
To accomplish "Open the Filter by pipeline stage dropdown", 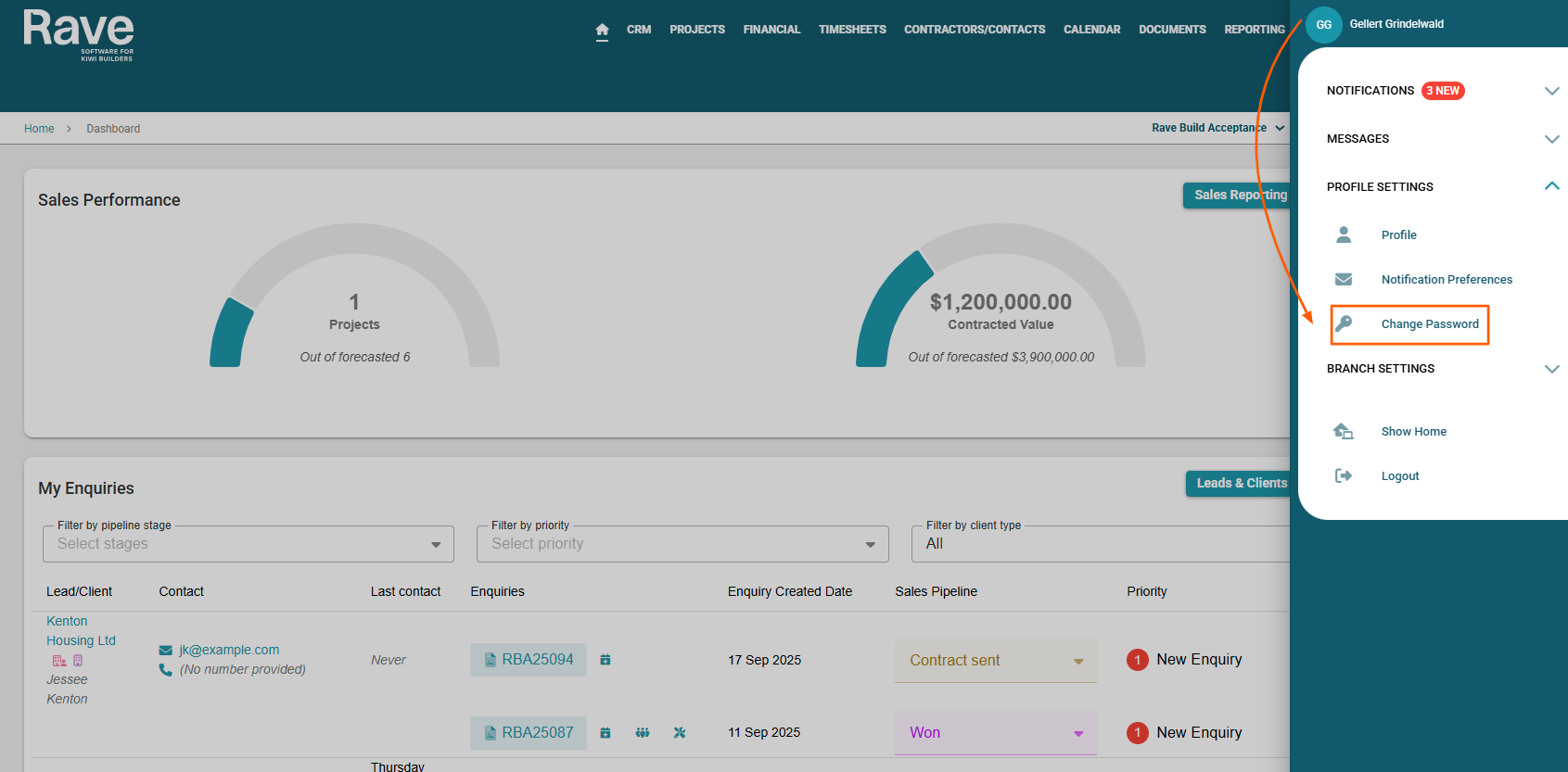I will [x=249, y=544].
